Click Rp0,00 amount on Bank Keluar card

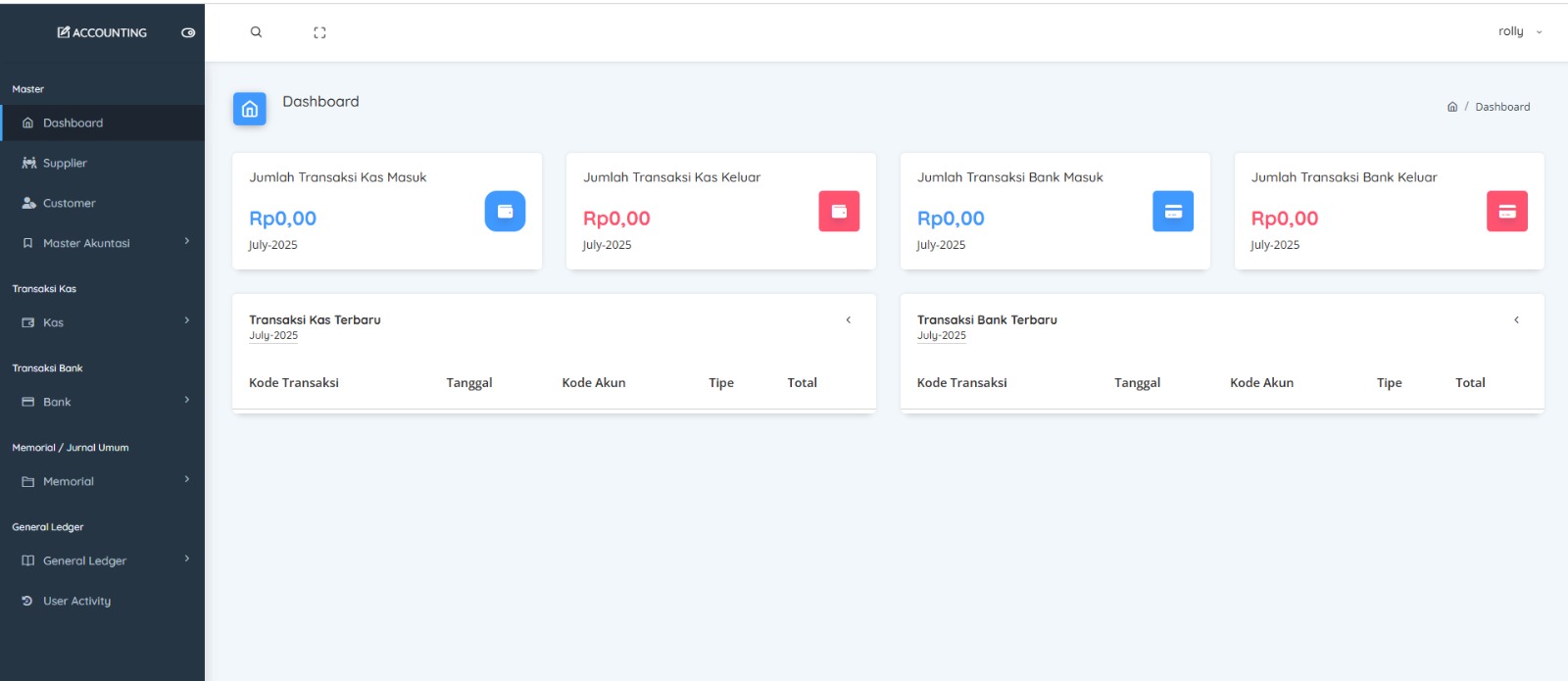click(x=1285, y=219)
